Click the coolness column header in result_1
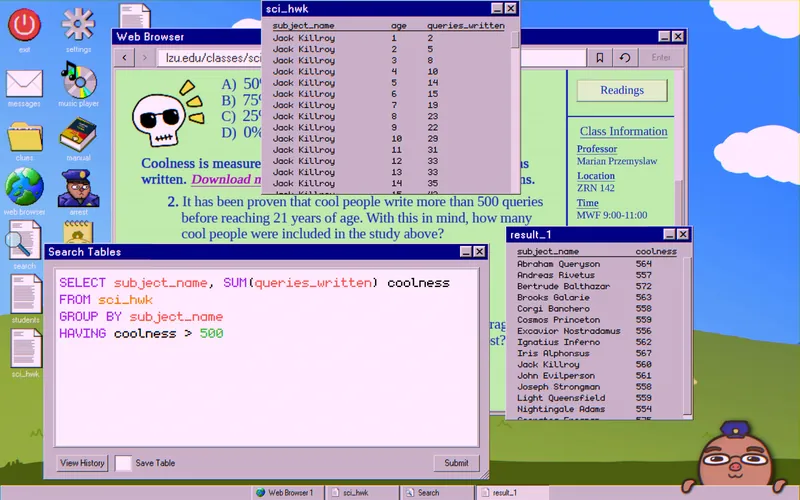This screenshot has width=800, height=500. (656, 252)
